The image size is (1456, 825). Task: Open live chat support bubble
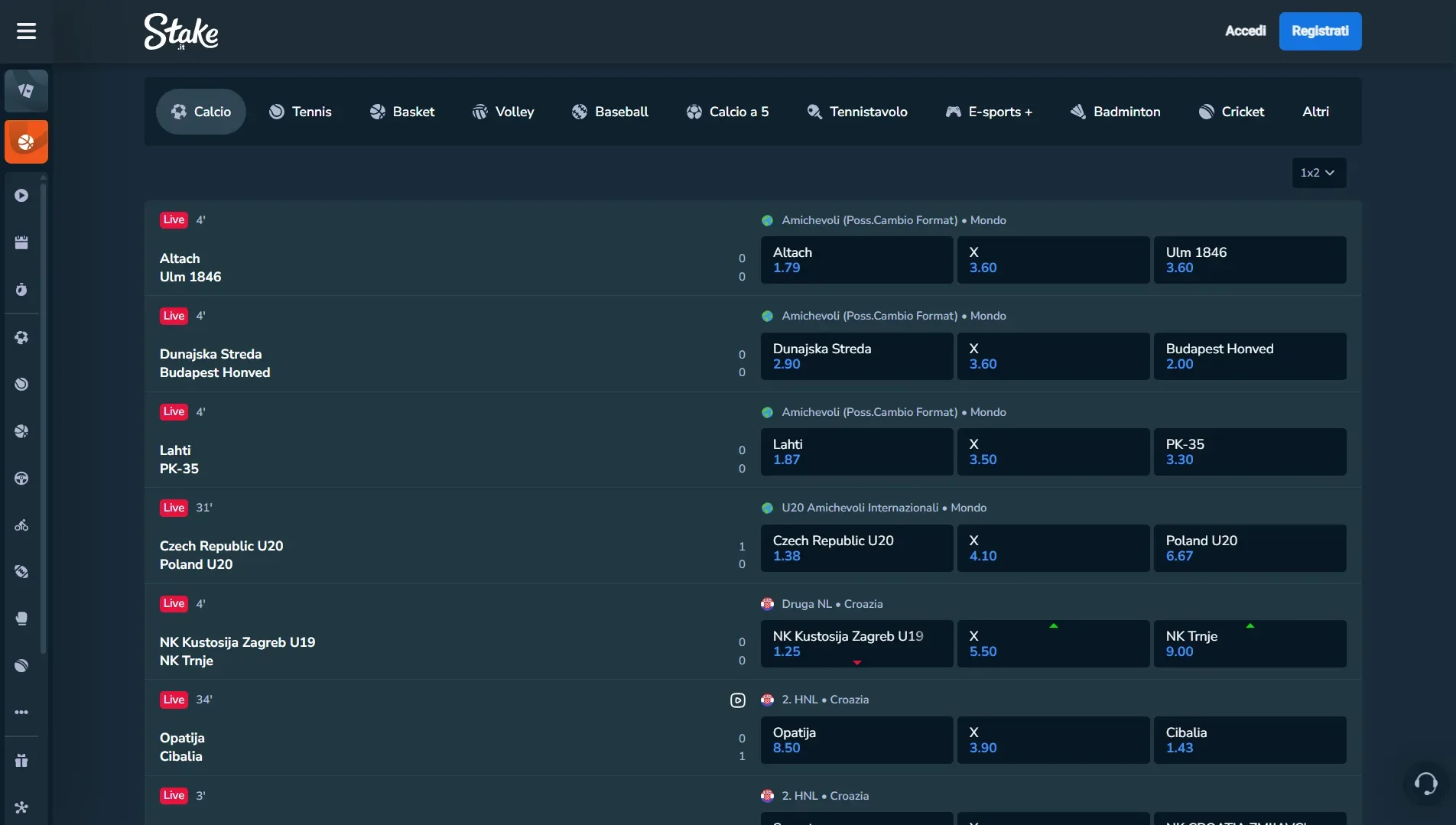point(1425,783)
